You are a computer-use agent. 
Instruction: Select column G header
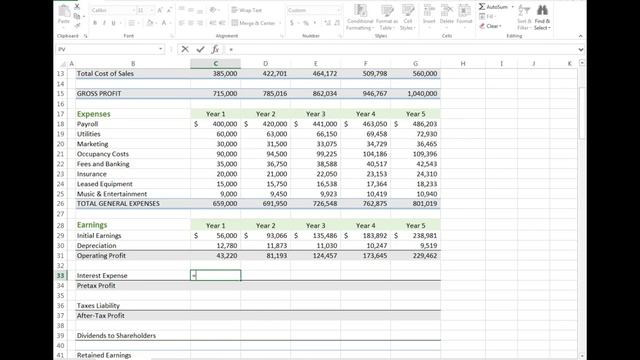[x=416, y=64]
